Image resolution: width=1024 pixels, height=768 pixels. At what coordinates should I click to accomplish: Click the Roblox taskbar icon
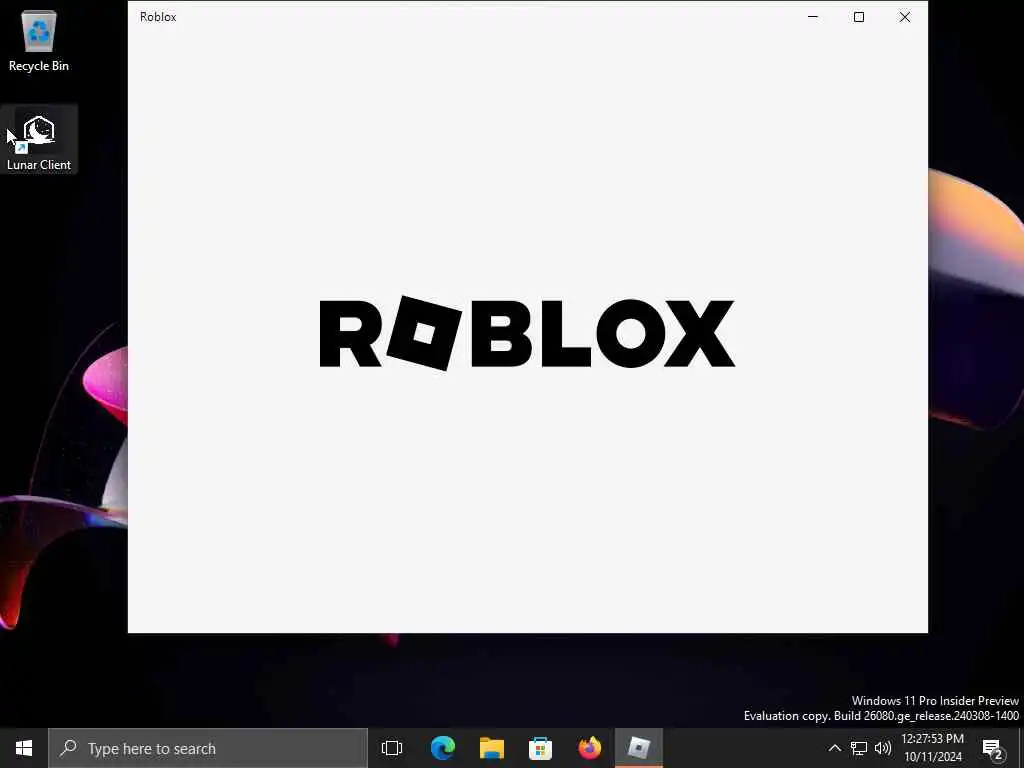click(639, 748)
